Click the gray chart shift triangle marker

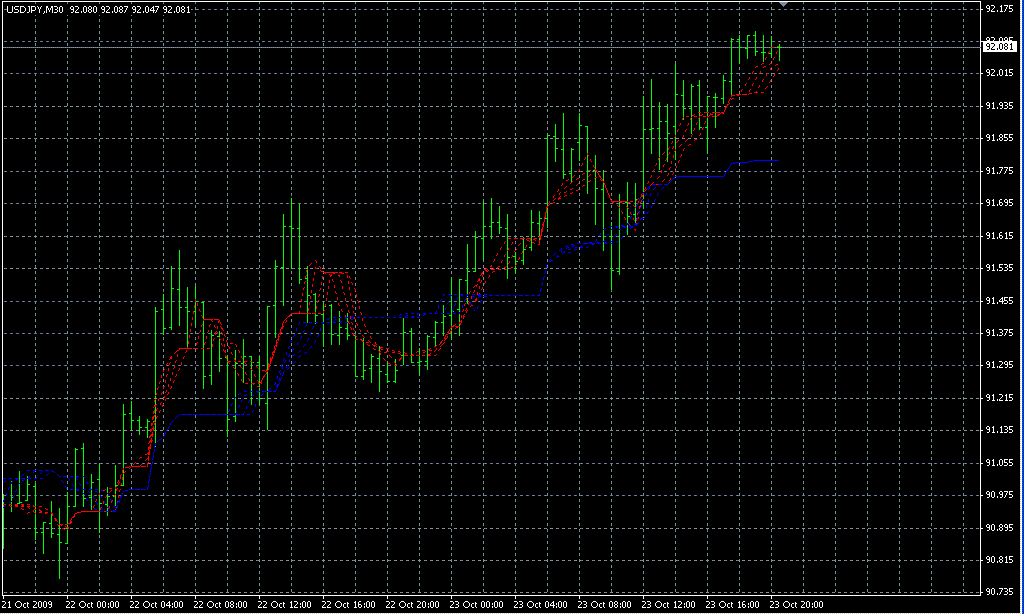coord(784,4)
